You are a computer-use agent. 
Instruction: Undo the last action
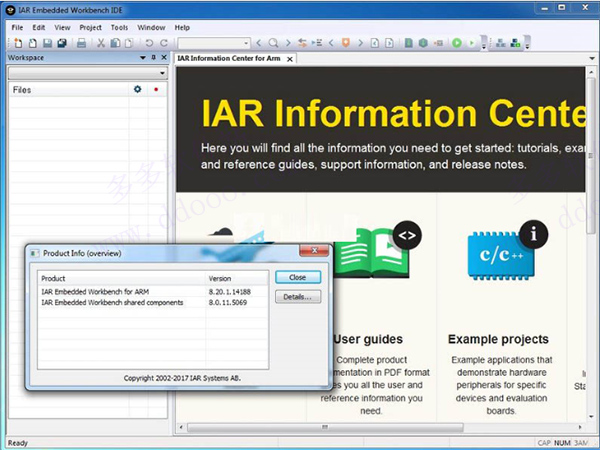click(x=149, y=43)
